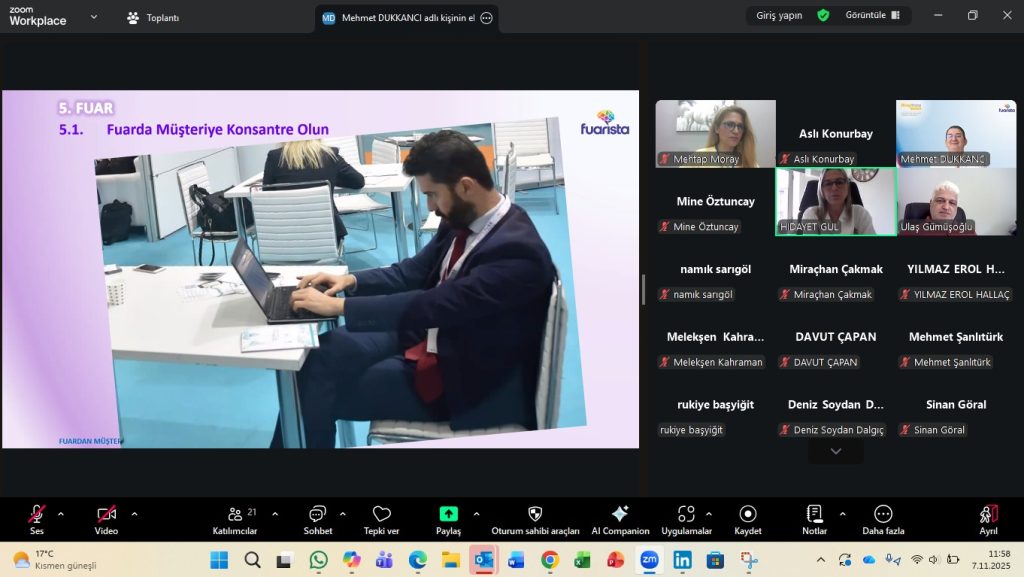
Task: Open Zoom Workplace dropdown chevron
Action: coord(94,17)
